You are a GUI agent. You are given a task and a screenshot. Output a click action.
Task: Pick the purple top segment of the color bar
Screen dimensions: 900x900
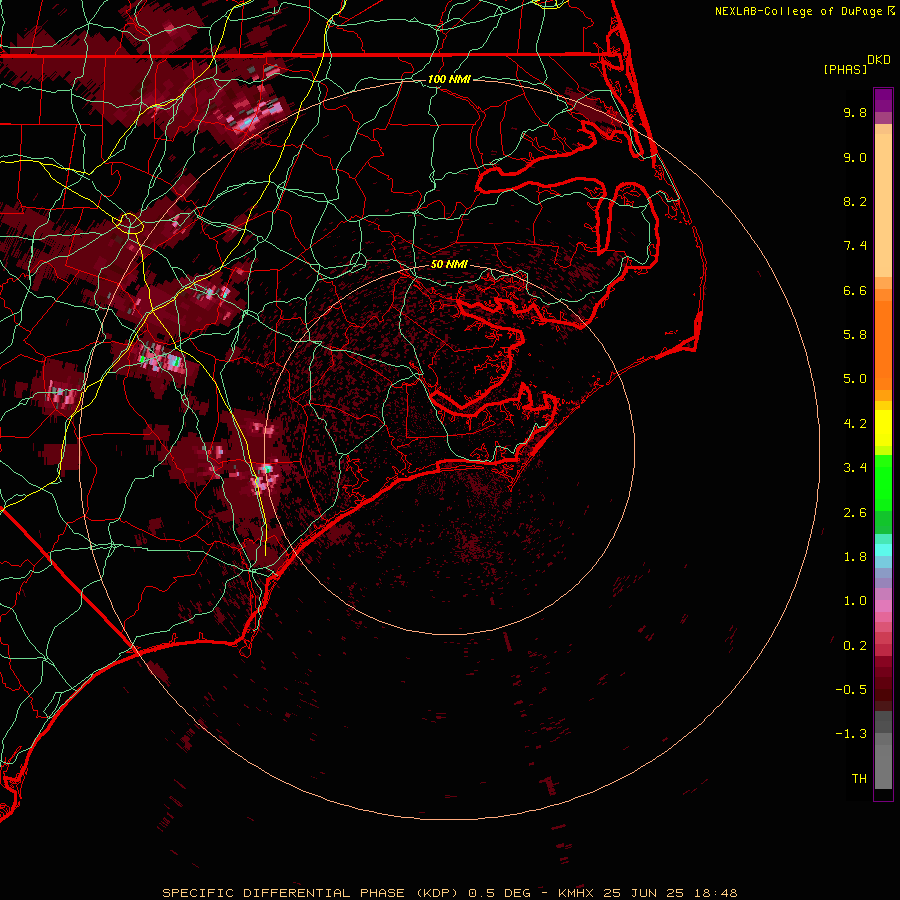[883, 100]
